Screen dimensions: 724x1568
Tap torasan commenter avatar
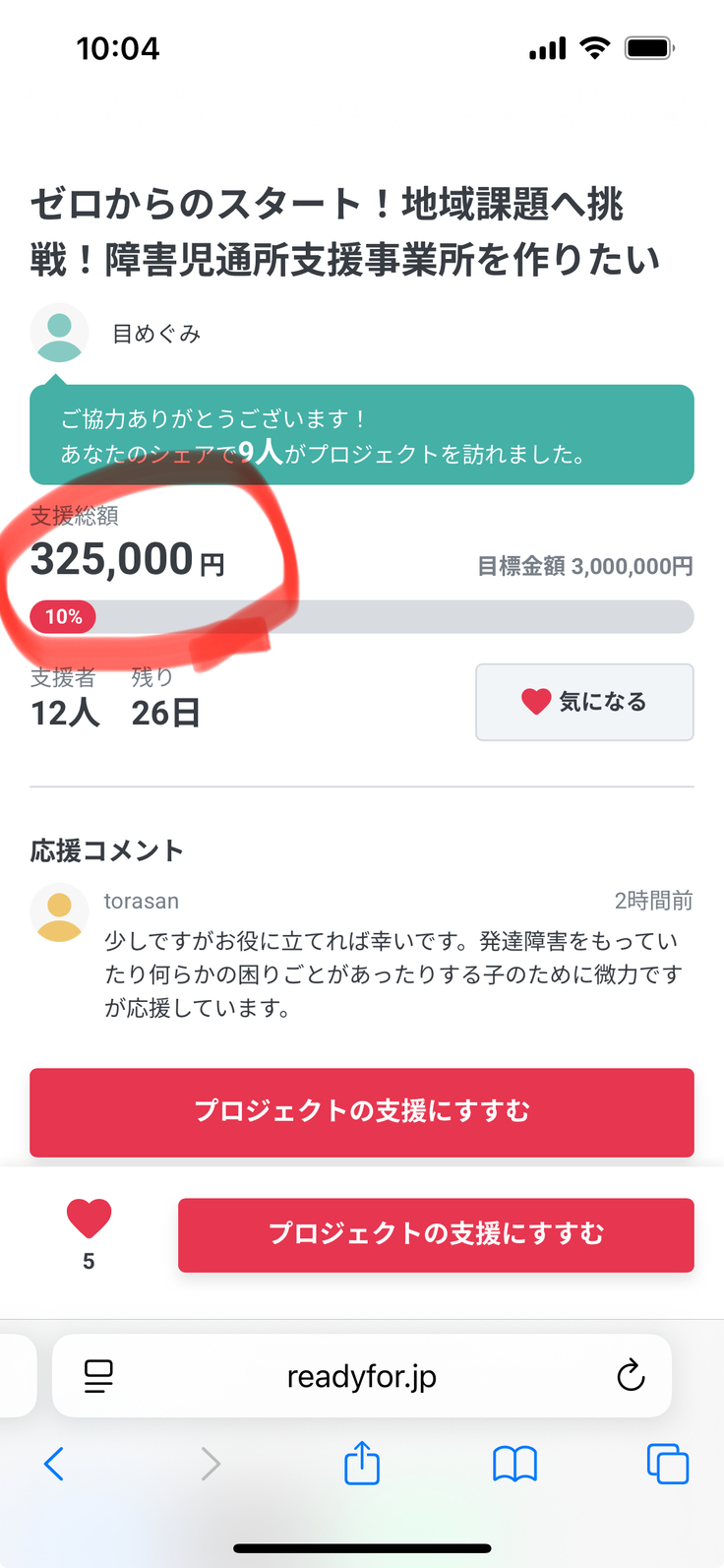pos(59,912)
